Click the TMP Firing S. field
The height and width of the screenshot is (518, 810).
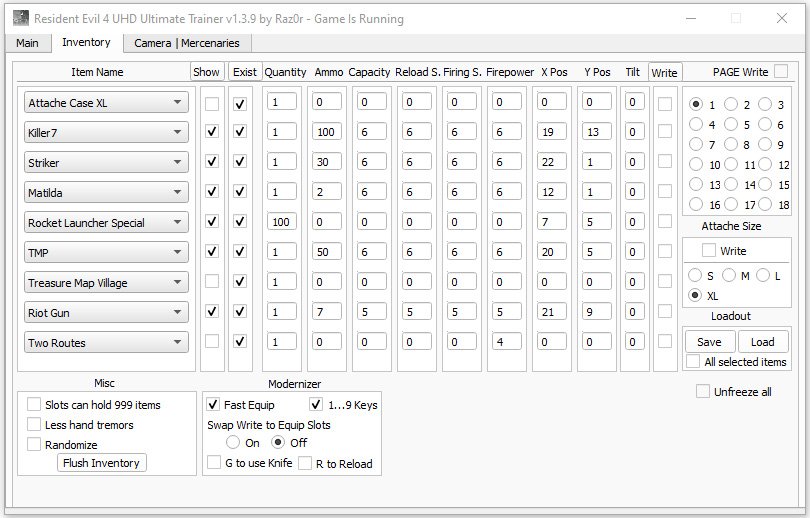[x=461, y=252]
